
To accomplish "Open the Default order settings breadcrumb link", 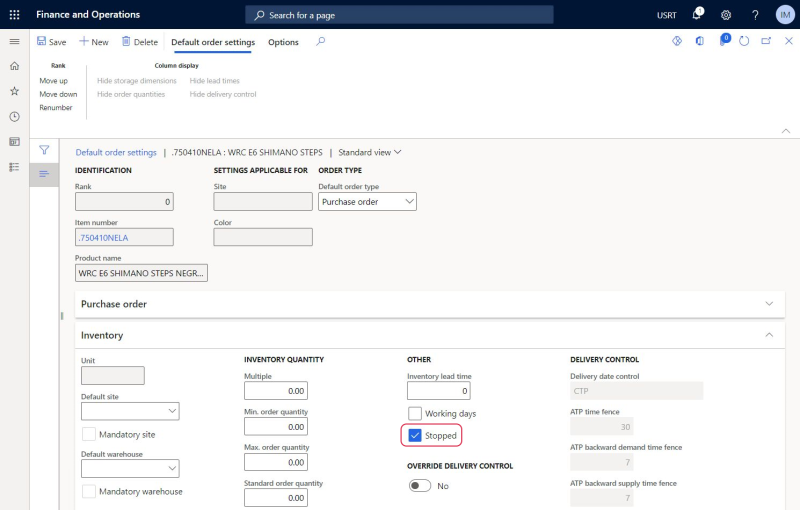I will coord(116,152).
